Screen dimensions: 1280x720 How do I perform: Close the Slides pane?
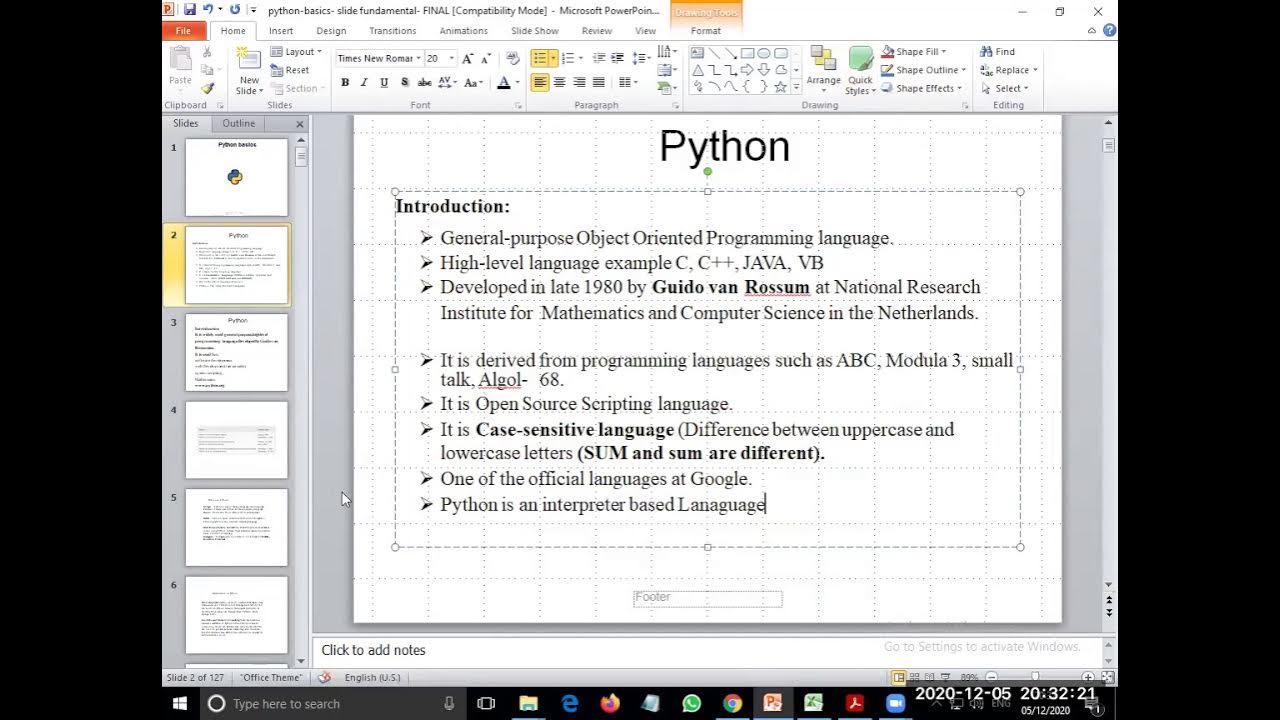click(299, 124)
